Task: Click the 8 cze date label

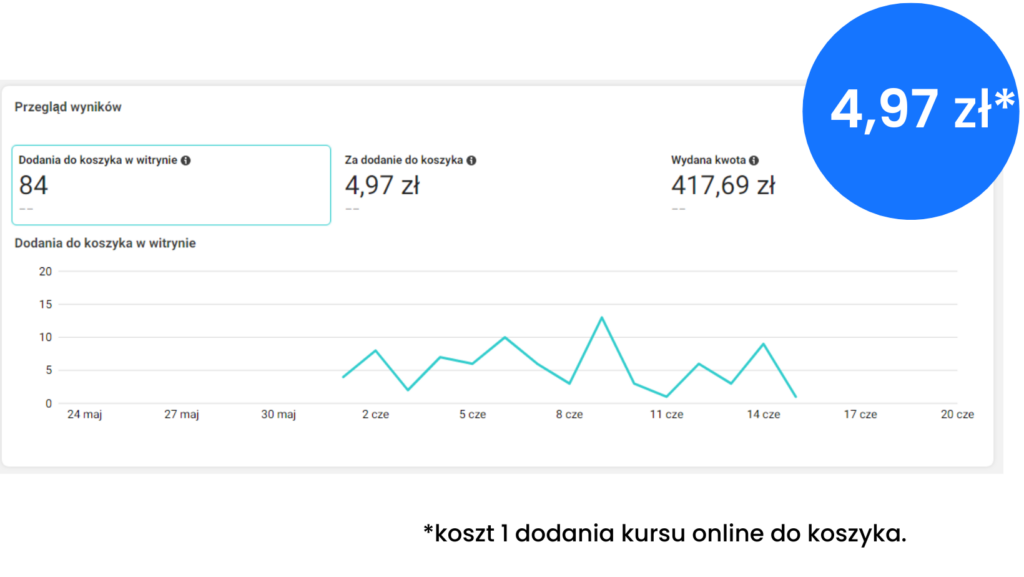Action: click(569, 415)
